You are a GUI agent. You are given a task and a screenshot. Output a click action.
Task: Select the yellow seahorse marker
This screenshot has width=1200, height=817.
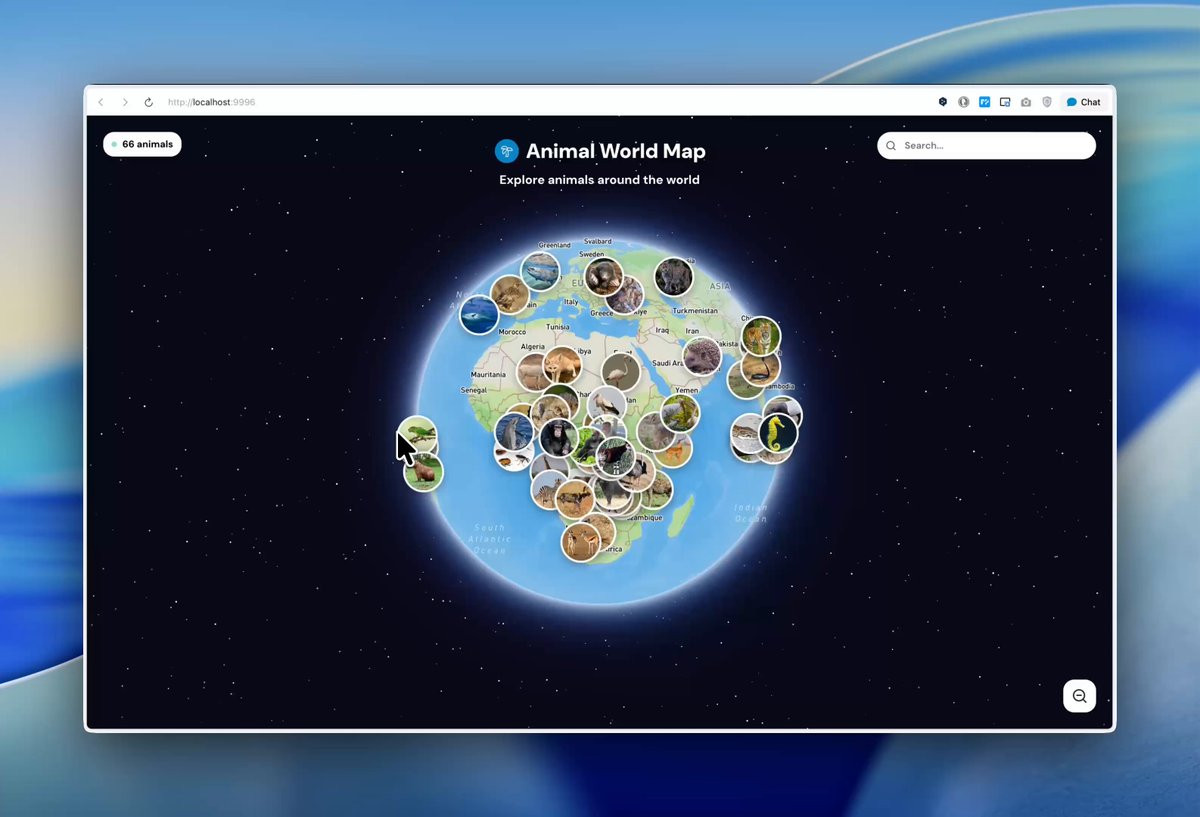tap(777, 433)
